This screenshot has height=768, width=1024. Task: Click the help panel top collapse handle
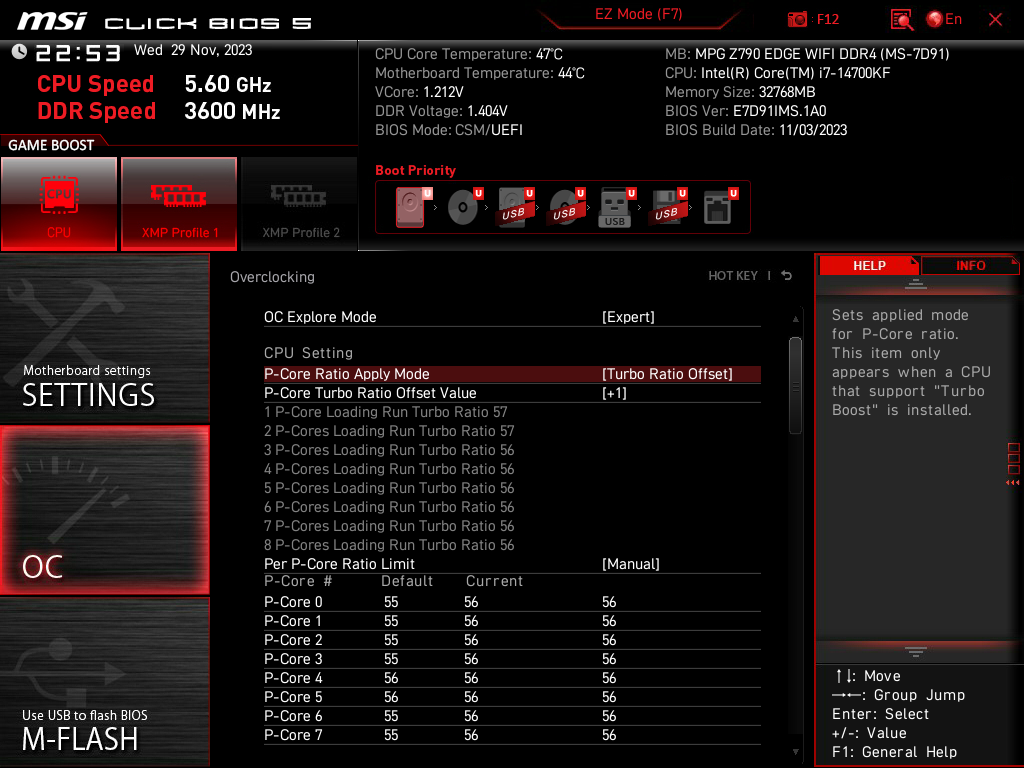click(915, 283)
